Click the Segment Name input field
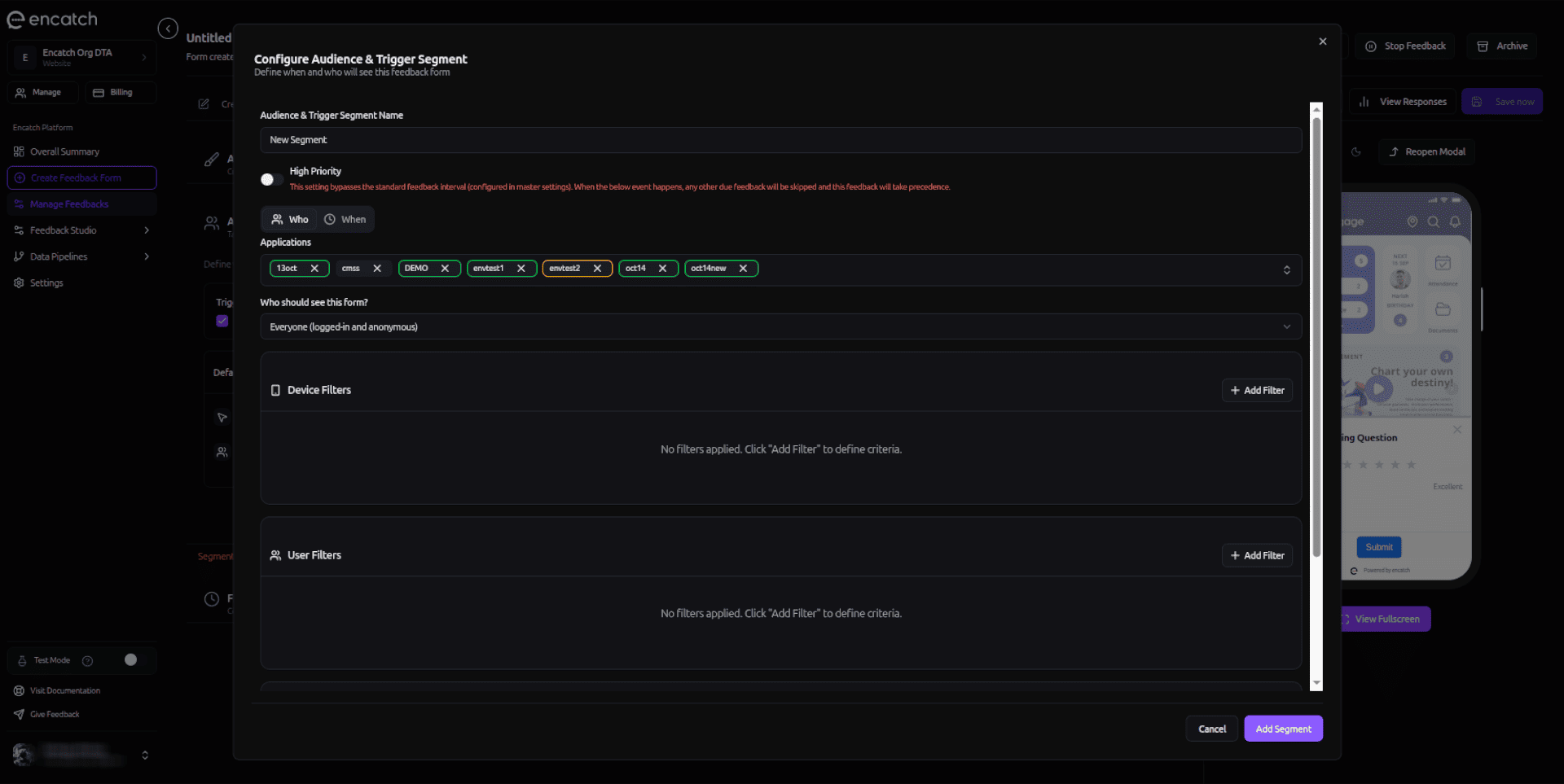 tap(780, 140)
